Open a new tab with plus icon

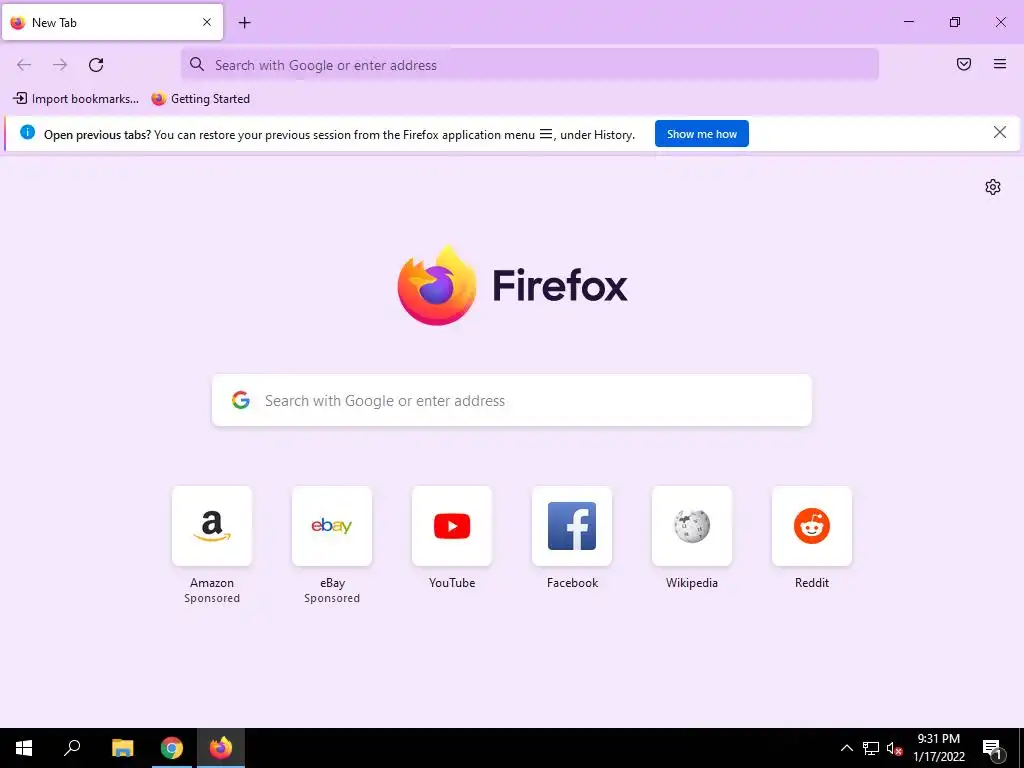coord(244,23)
